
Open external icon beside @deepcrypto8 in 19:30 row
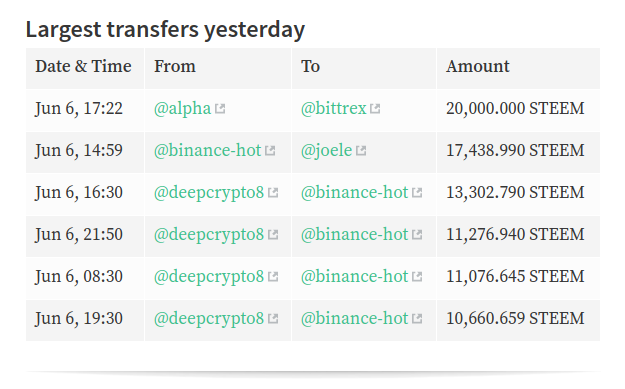click(273, 318)
